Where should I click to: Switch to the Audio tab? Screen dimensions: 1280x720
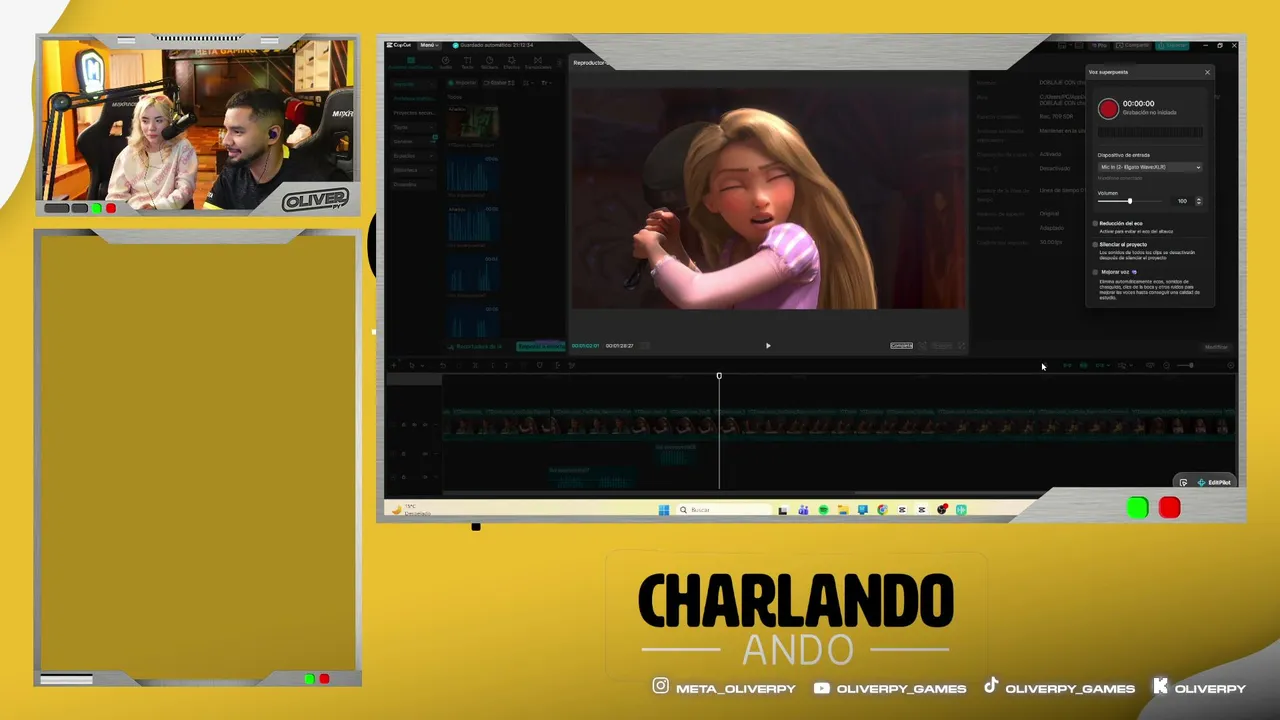click(446, 63)
